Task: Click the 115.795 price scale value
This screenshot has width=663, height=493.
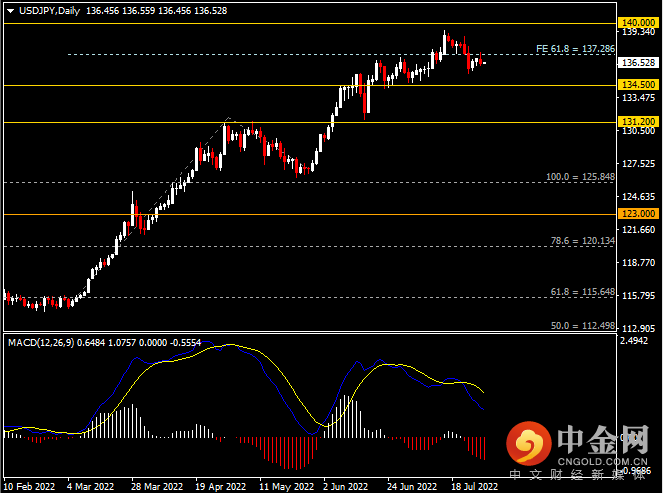Action: pyautogui.click(x=638, y=296)
